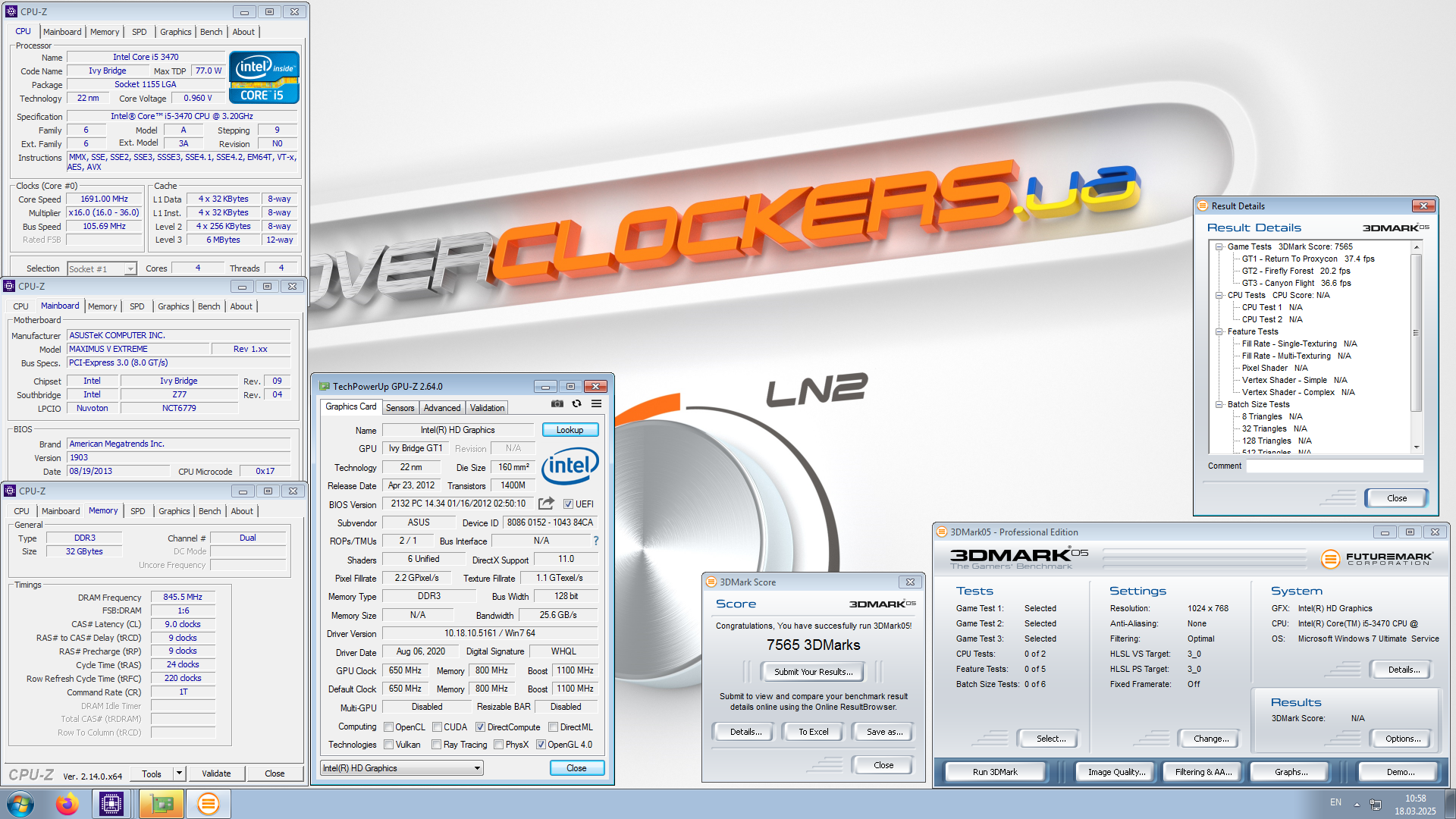Click the Intel Core i5 logo in CPU-Z
This screenshot has height=819, width=1456.
click(264, 77)
